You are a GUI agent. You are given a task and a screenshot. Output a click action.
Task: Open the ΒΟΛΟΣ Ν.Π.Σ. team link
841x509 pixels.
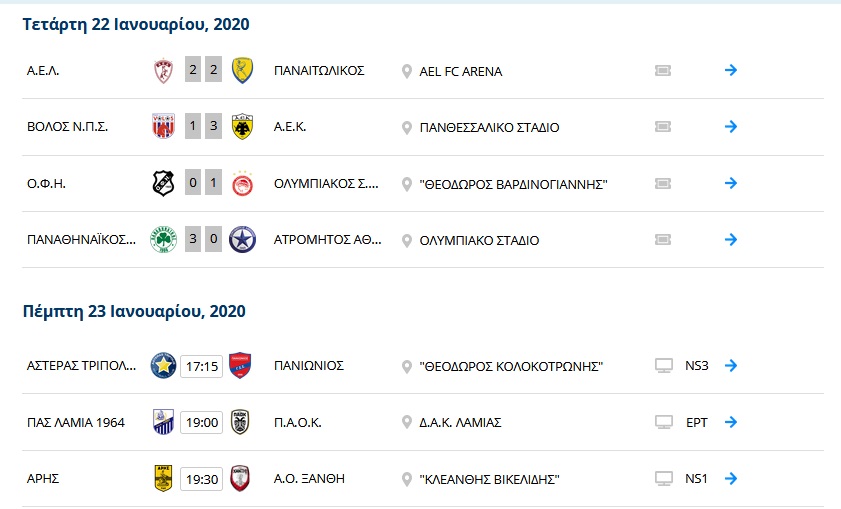click(x=68, y=127)
